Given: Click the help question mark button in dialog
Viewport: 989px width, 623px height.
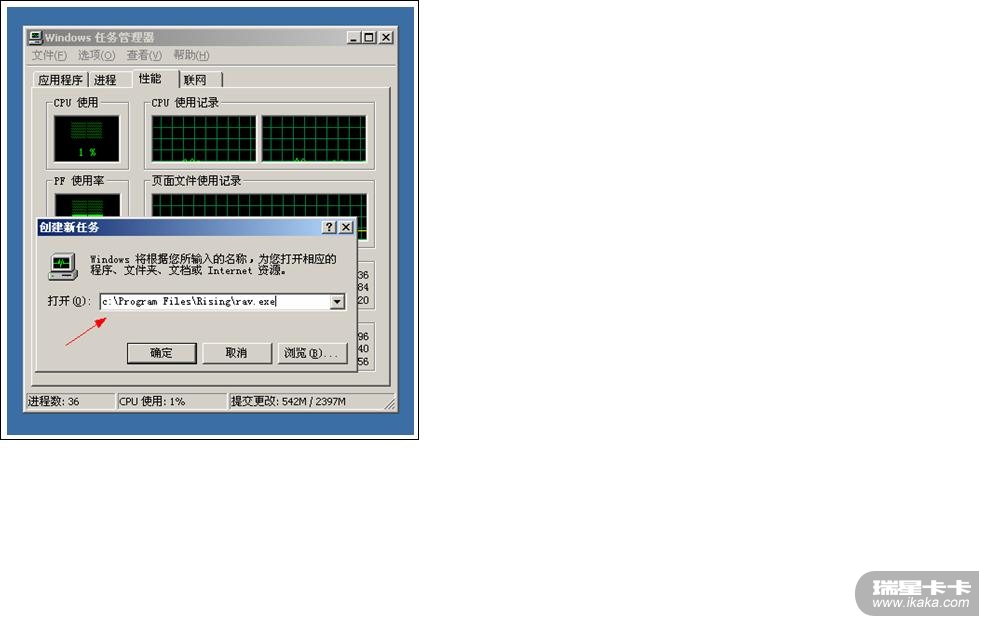Looking at the screenshot, I should [329, 227].
